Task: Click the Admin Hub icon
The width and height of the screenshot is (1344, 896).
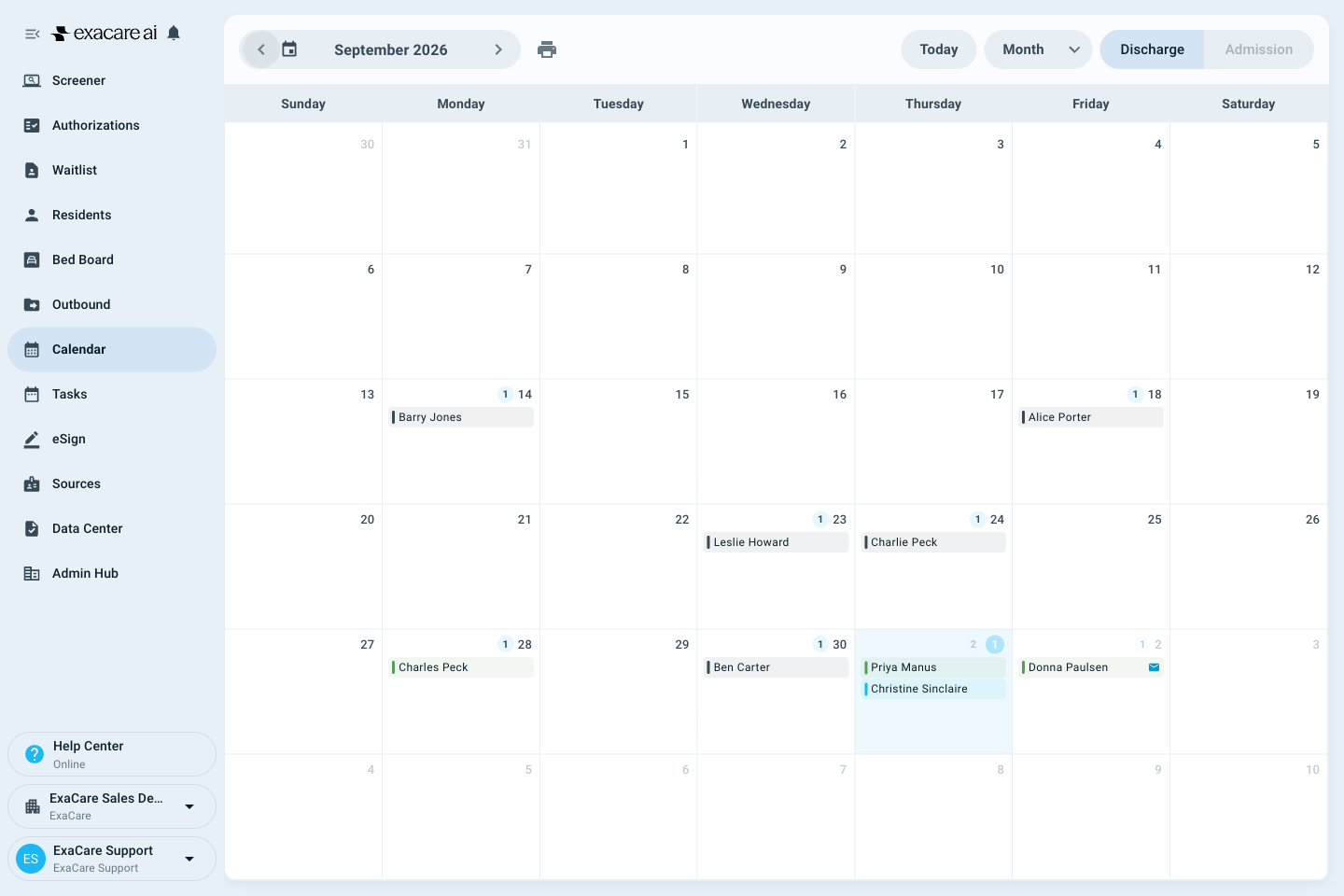Action: (x=32, y=573)
